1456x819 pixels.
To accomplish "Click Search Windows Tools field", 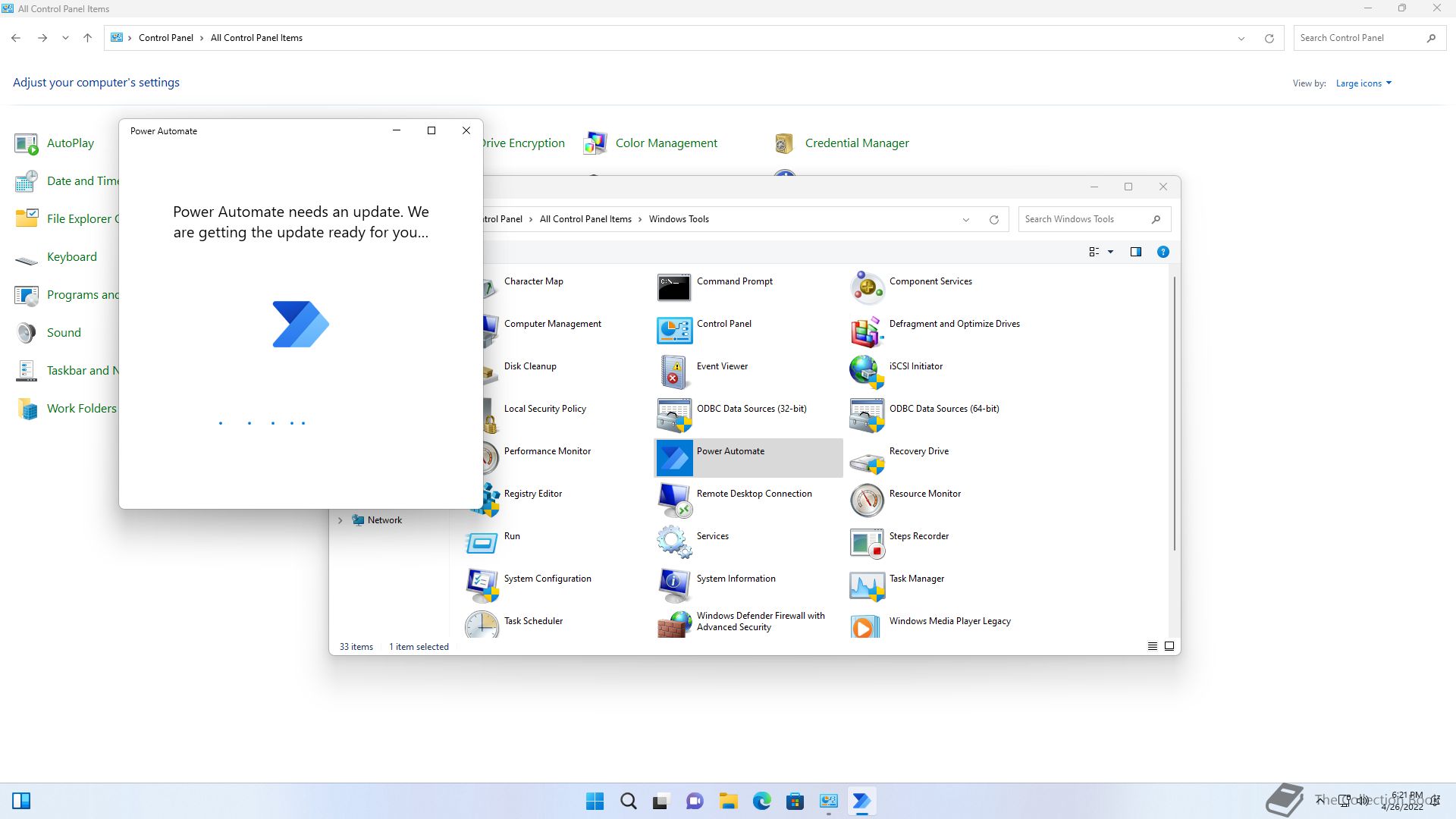I will coord(1094,219).
